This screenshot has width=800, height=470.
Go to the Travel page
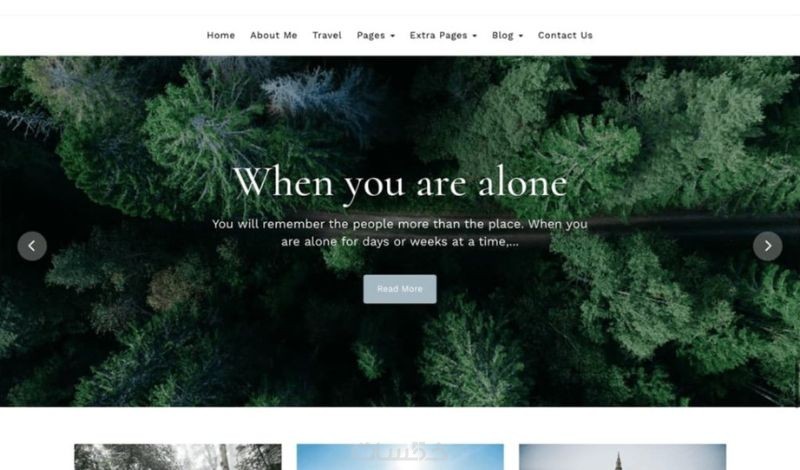click(327, 35)
